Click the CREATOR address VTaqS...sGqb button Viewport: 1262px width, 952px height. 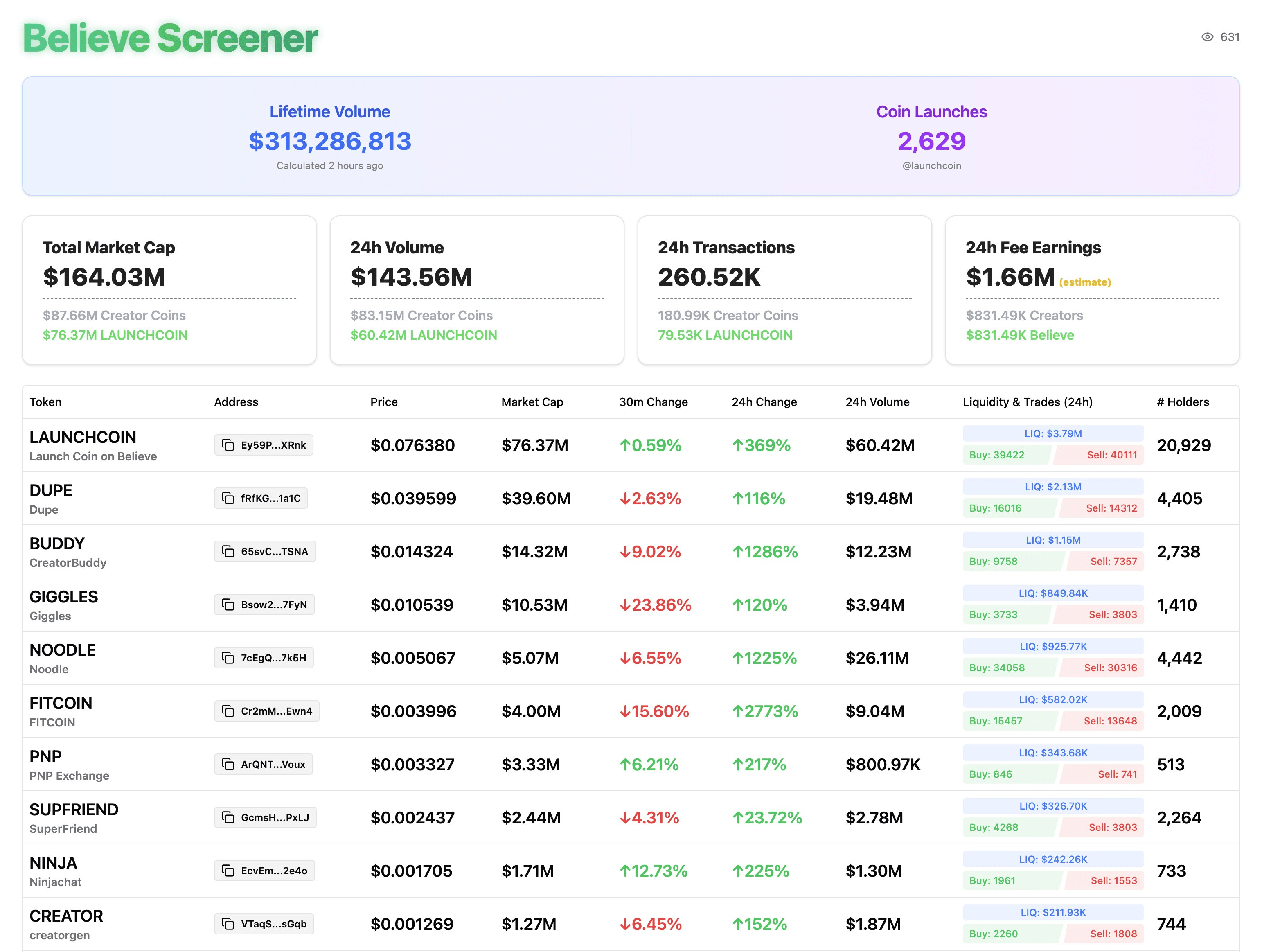264,923
